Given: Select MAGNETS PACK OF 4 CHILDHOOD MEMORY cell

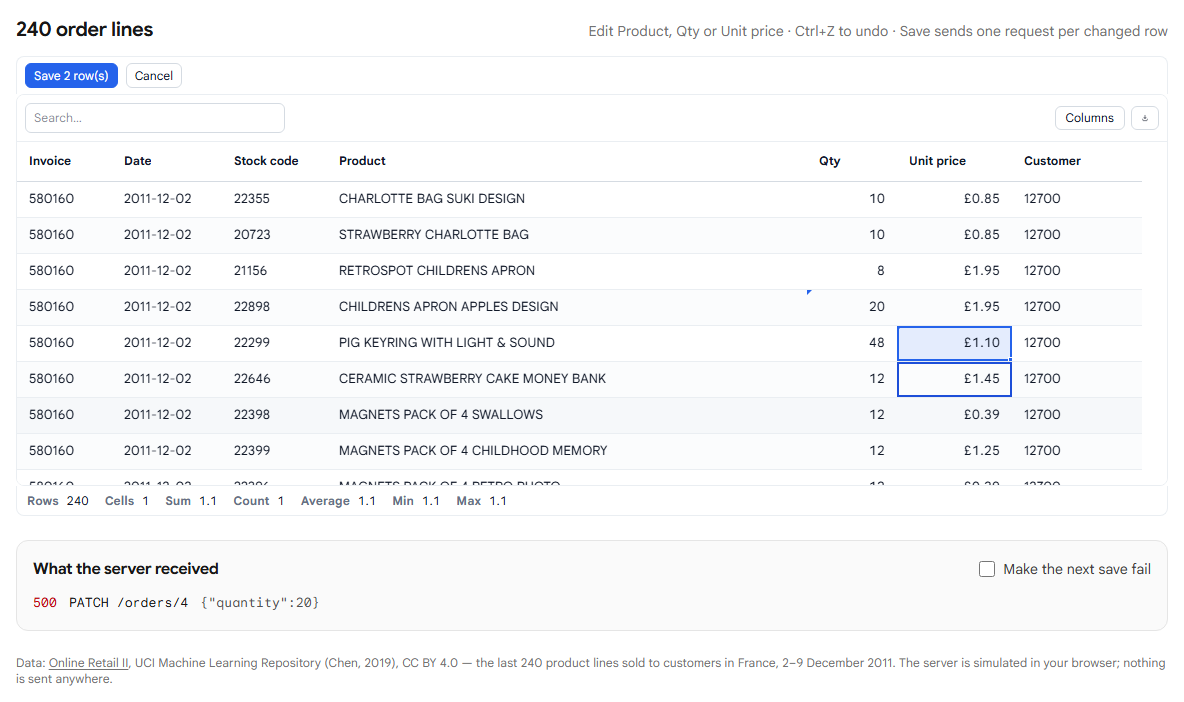Looking at the screenshot, I should 569,451.
